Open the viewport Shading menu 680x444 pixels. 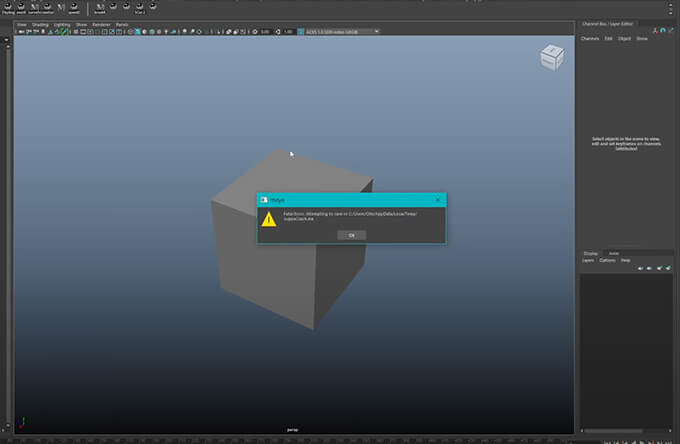coord(40,24)
